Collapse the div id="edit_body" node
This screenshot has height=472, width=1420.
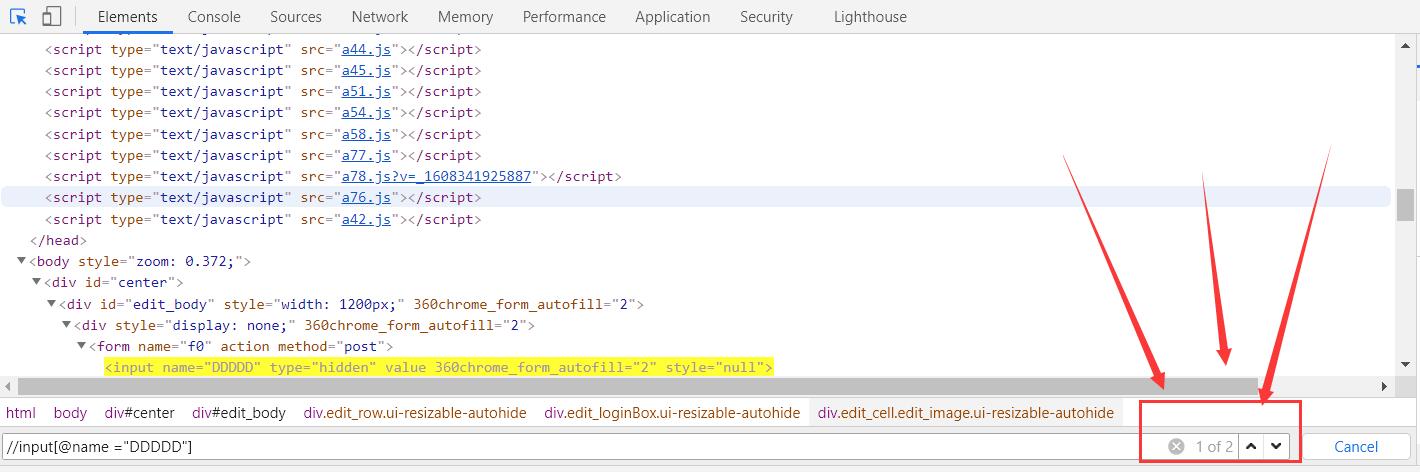click(x=51, y=303)
